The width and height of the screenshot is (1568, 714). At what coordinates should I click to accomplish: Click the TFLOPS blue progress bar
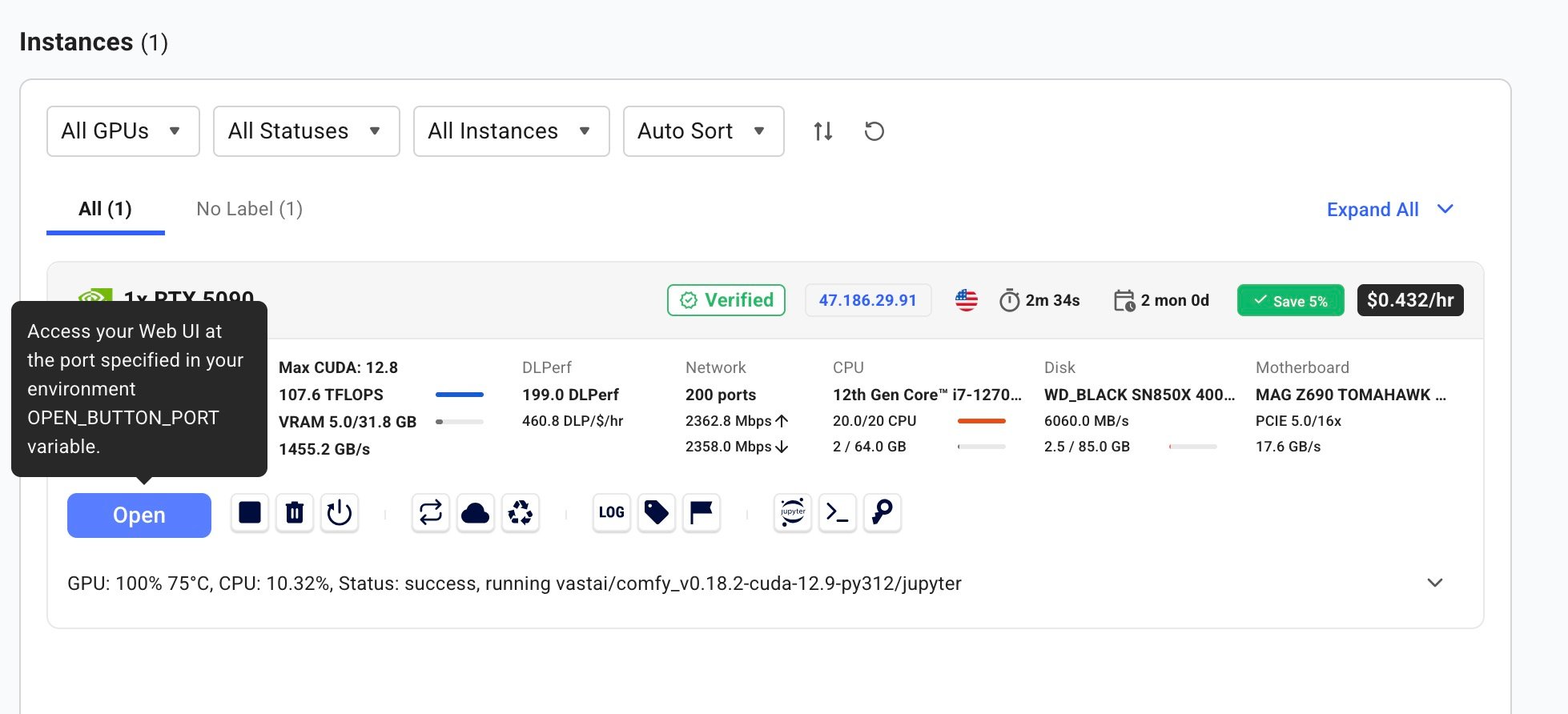pos(460,395)
